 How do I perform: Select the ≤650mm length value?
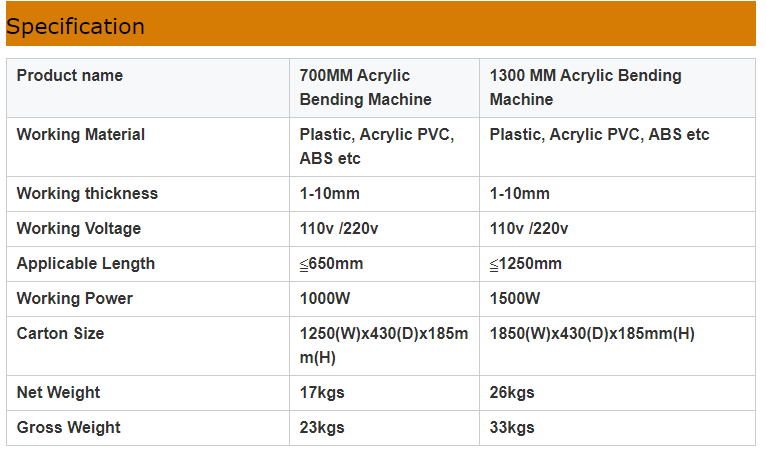point(331,264)
